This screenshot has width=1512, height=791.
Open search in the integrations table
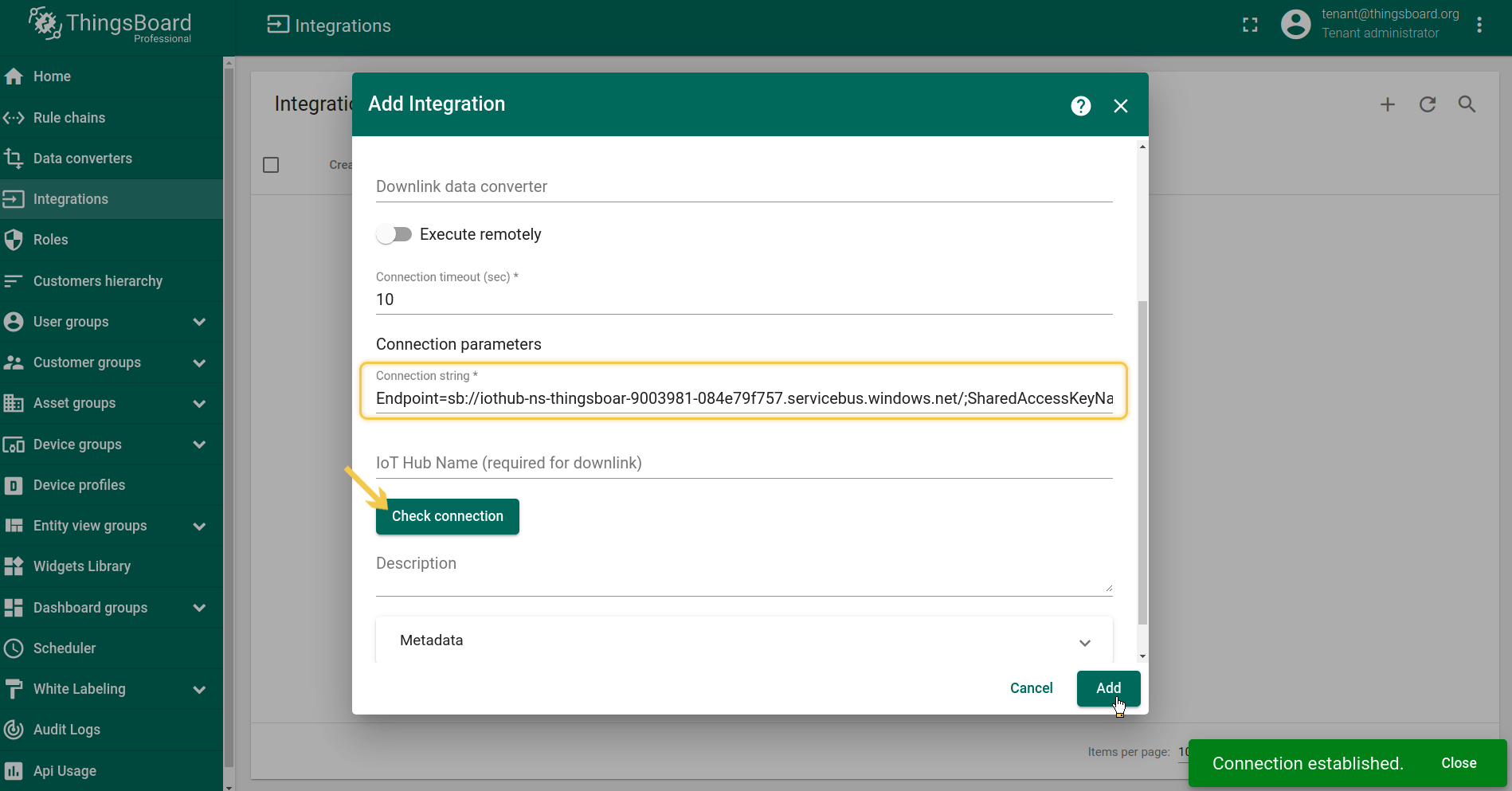(1467, 104)
